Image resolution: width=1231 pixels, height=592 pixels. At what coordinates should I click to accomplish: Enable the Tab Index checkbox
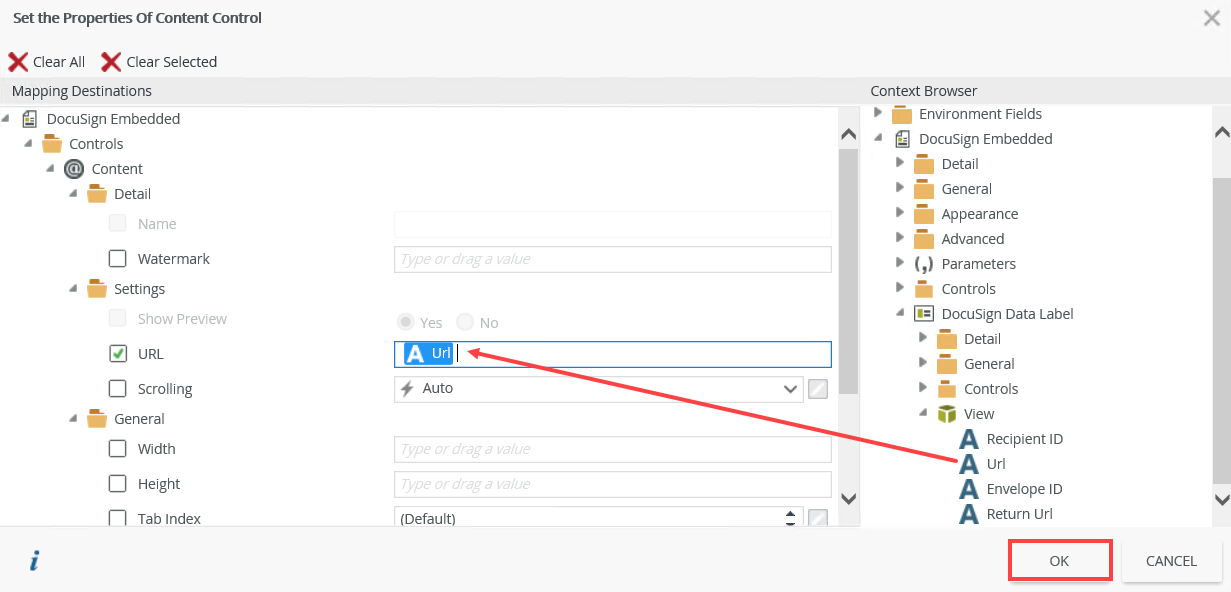click(x=118, y=518)
